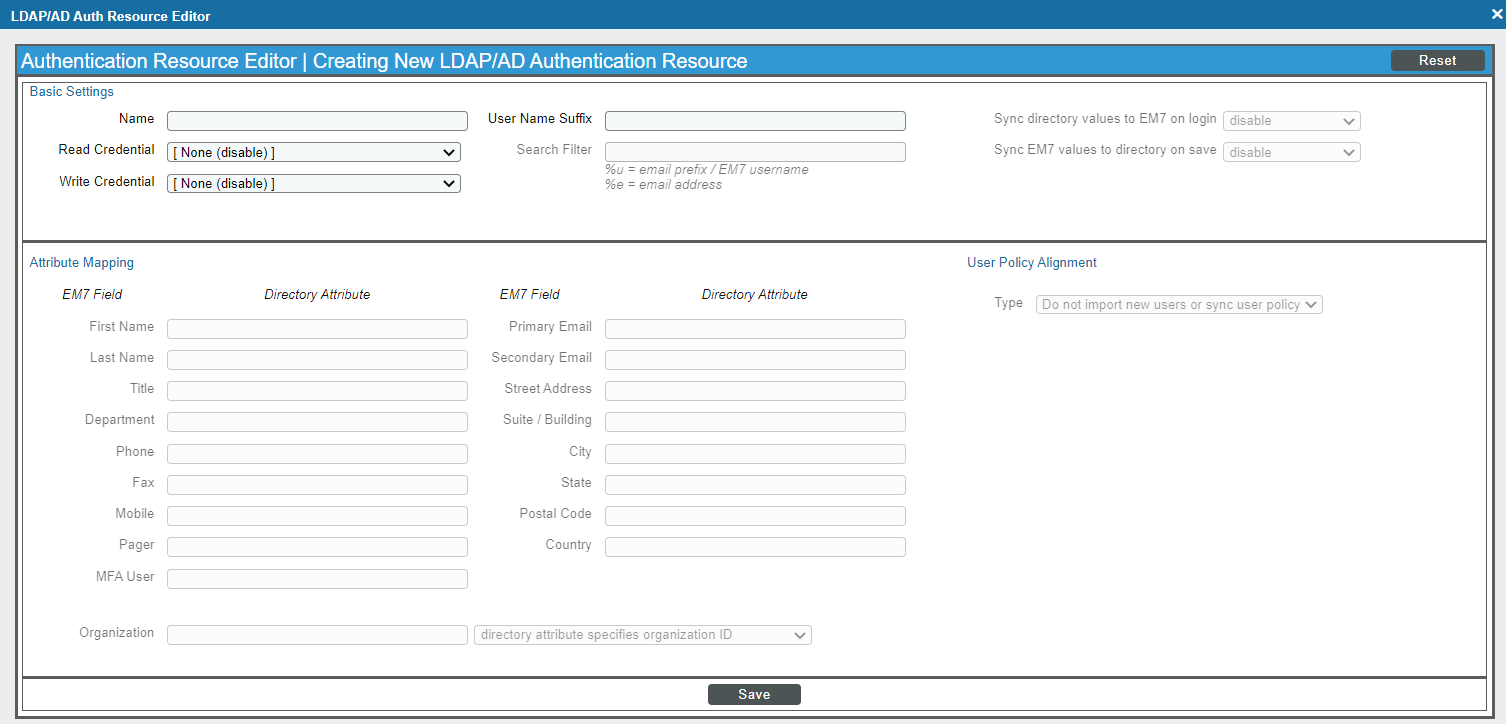The image size is (1506, 724).
Task: Focus the MFA User attribute field
Action: pos(317,579)
